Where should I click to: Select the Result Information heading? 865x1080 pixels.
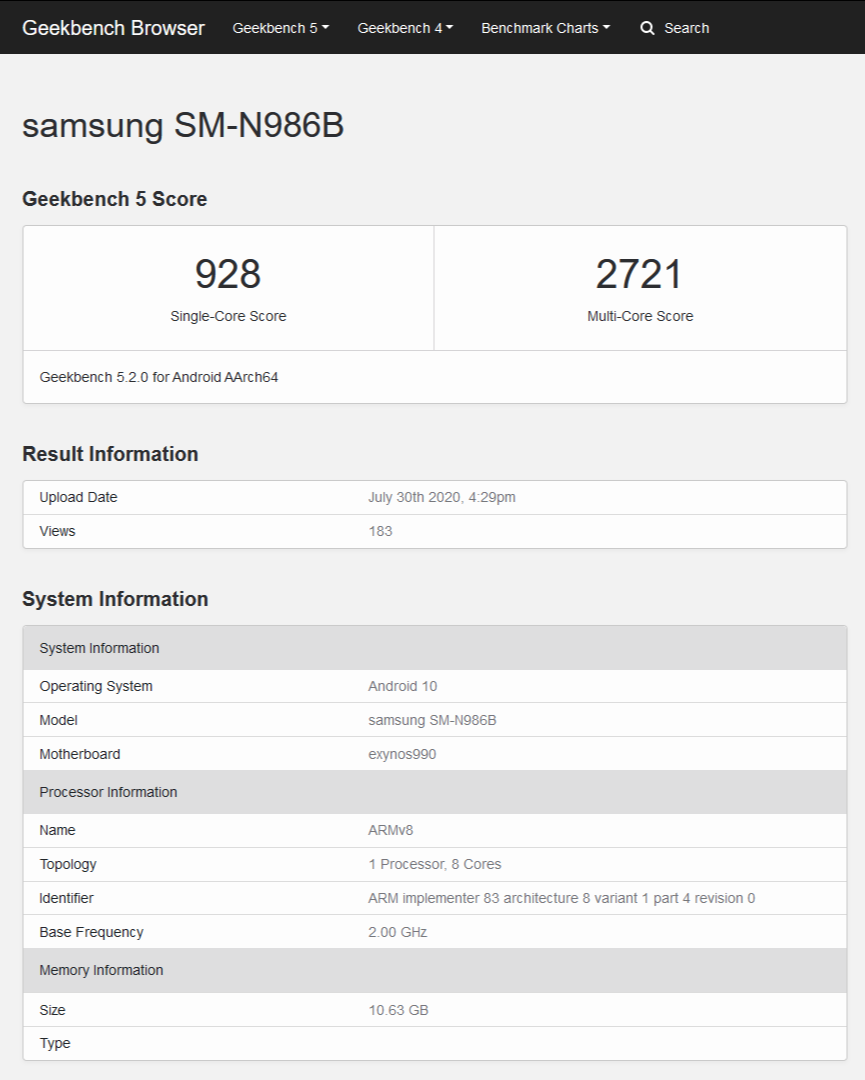[x=110, y=454]
